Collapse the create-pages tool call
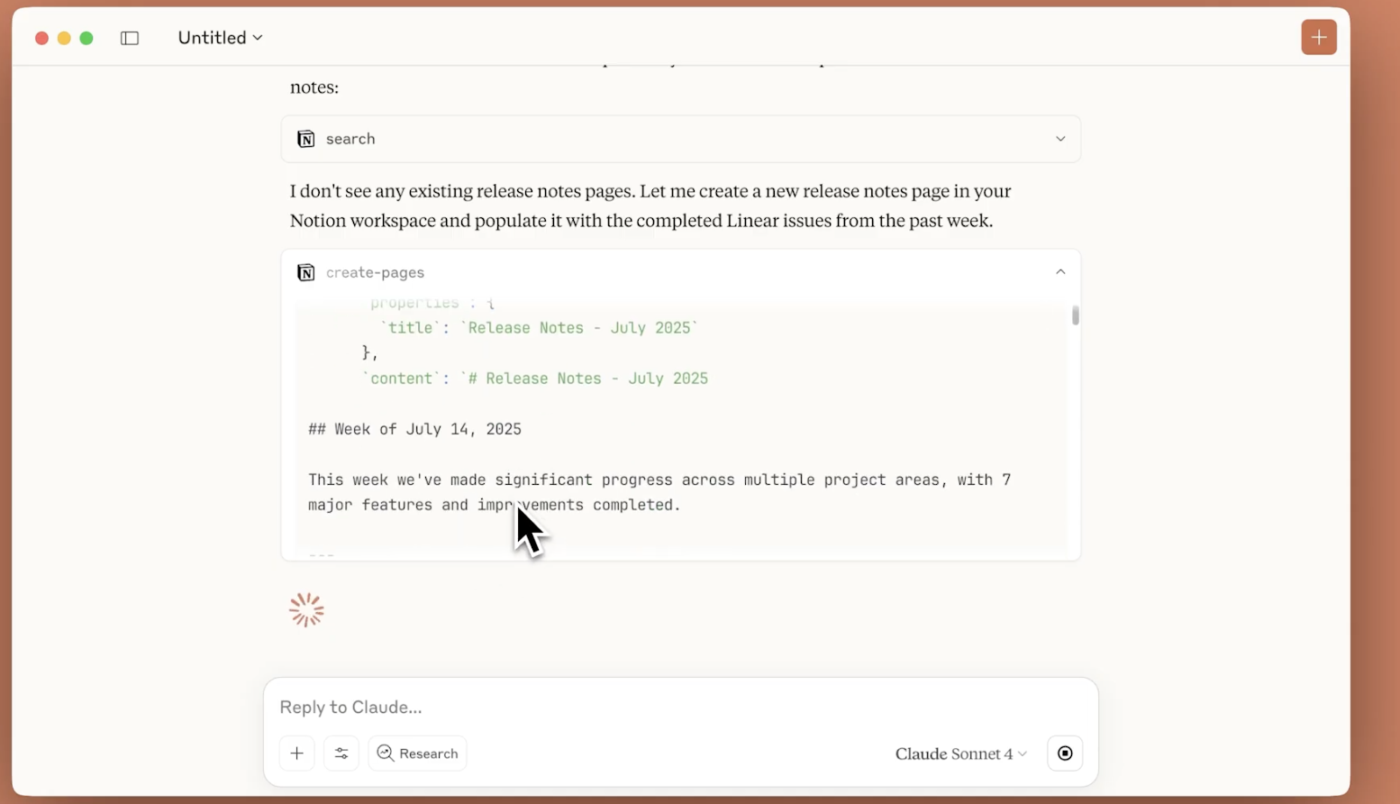 tap(1060, 272)
